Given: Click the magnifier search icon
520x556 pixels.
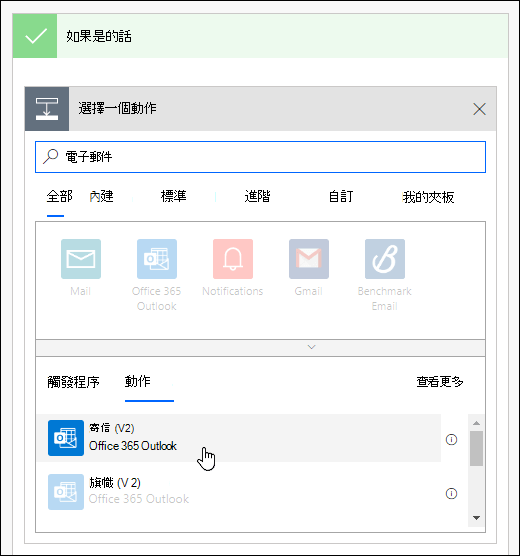Looking at the screenshot, I should (50, 156).
